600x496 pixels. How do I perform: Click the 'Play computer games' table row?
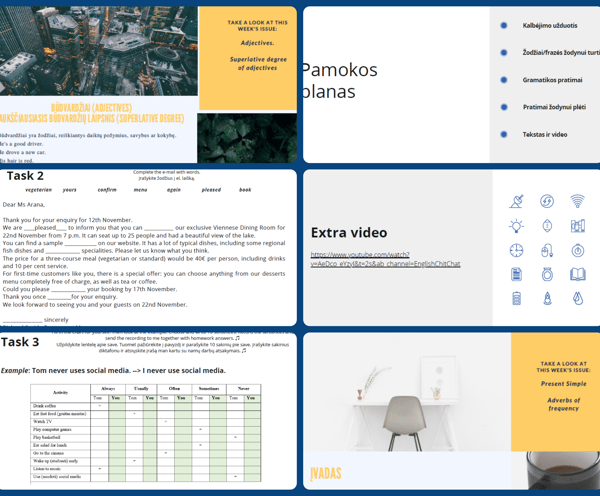click(x=146, y=430)
